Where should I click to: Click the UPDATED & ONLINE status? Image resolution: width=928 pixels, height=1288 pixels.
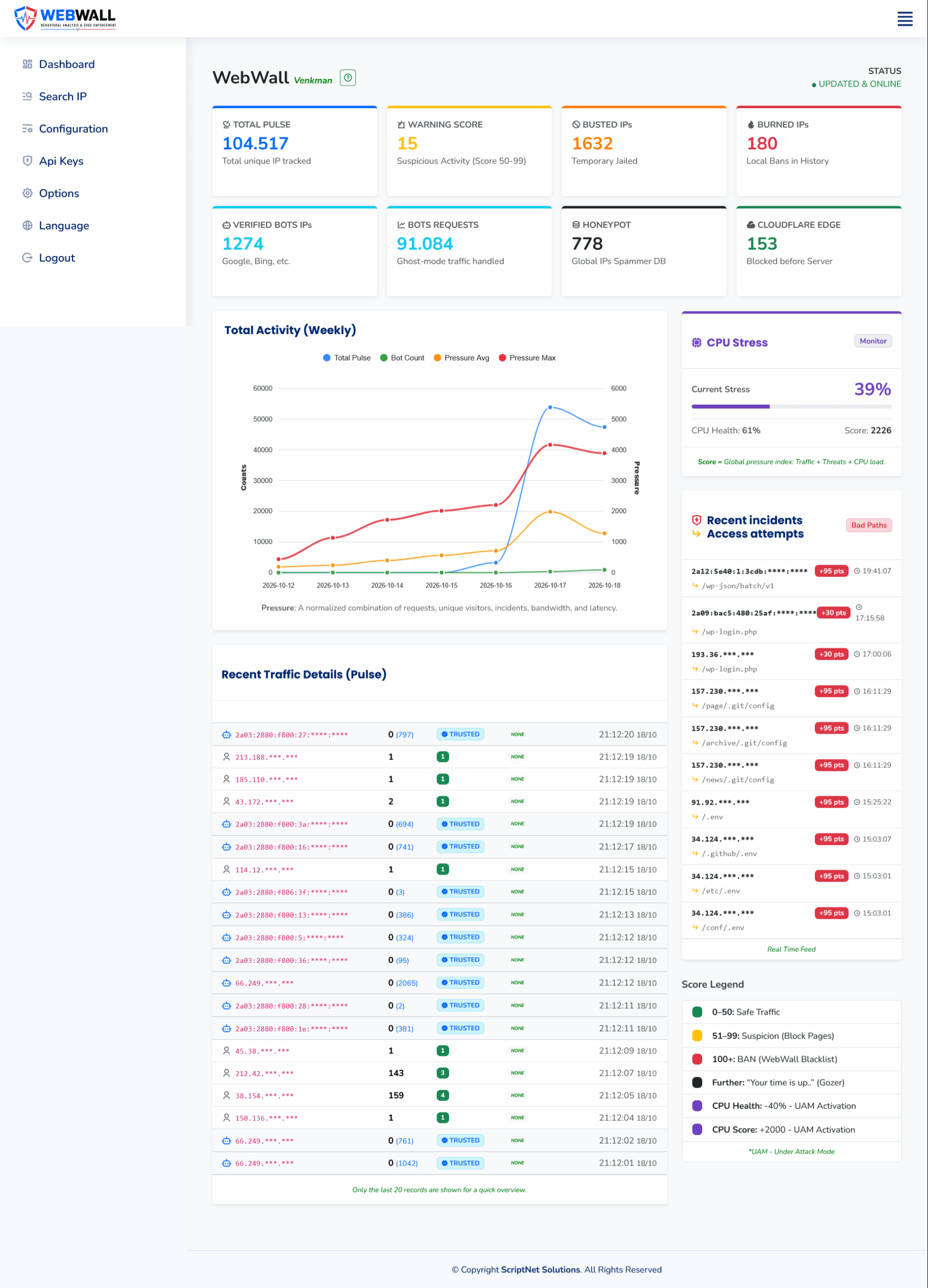click(x=856, y=84)
